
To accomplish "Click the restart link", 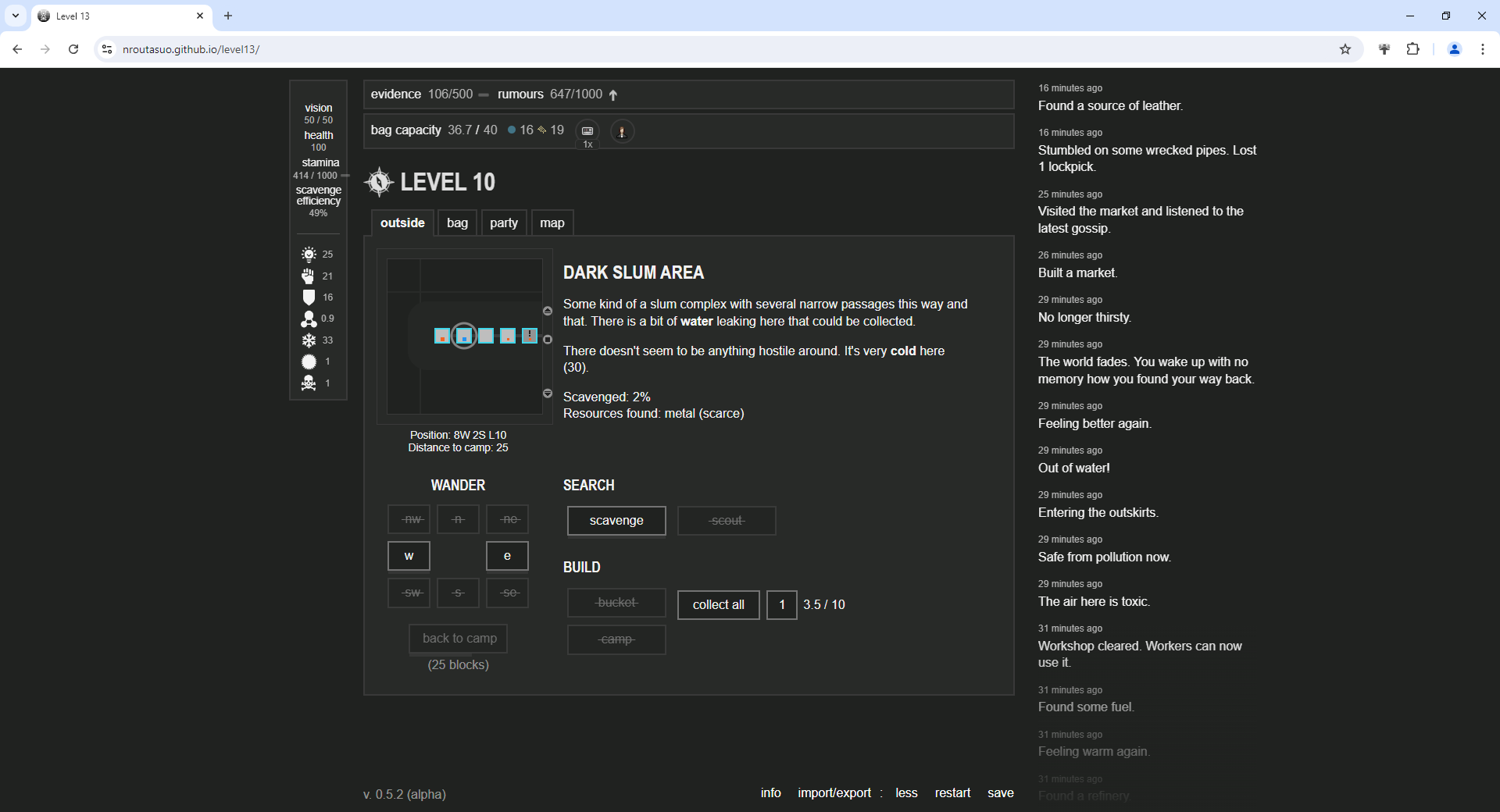I will click(953, 793).
